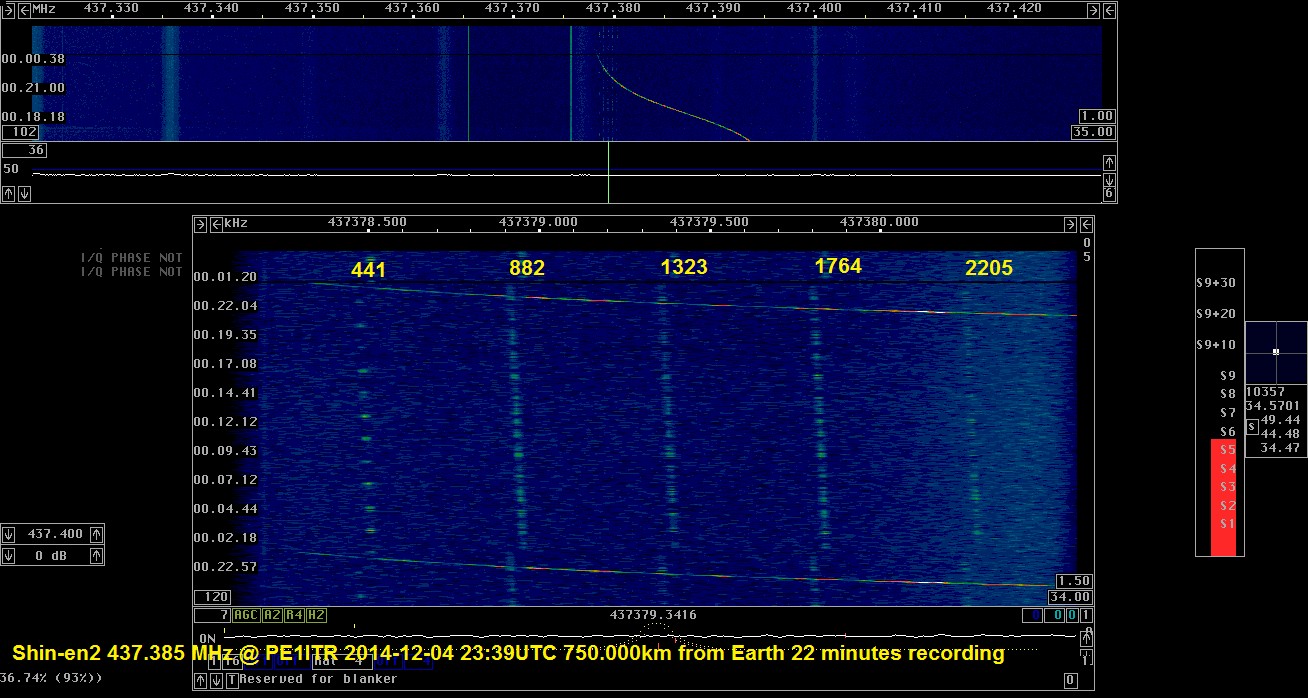The image size is (1308, 698).
Task: Click the H2 button in baseband toolbar
Action: (316, 616)
